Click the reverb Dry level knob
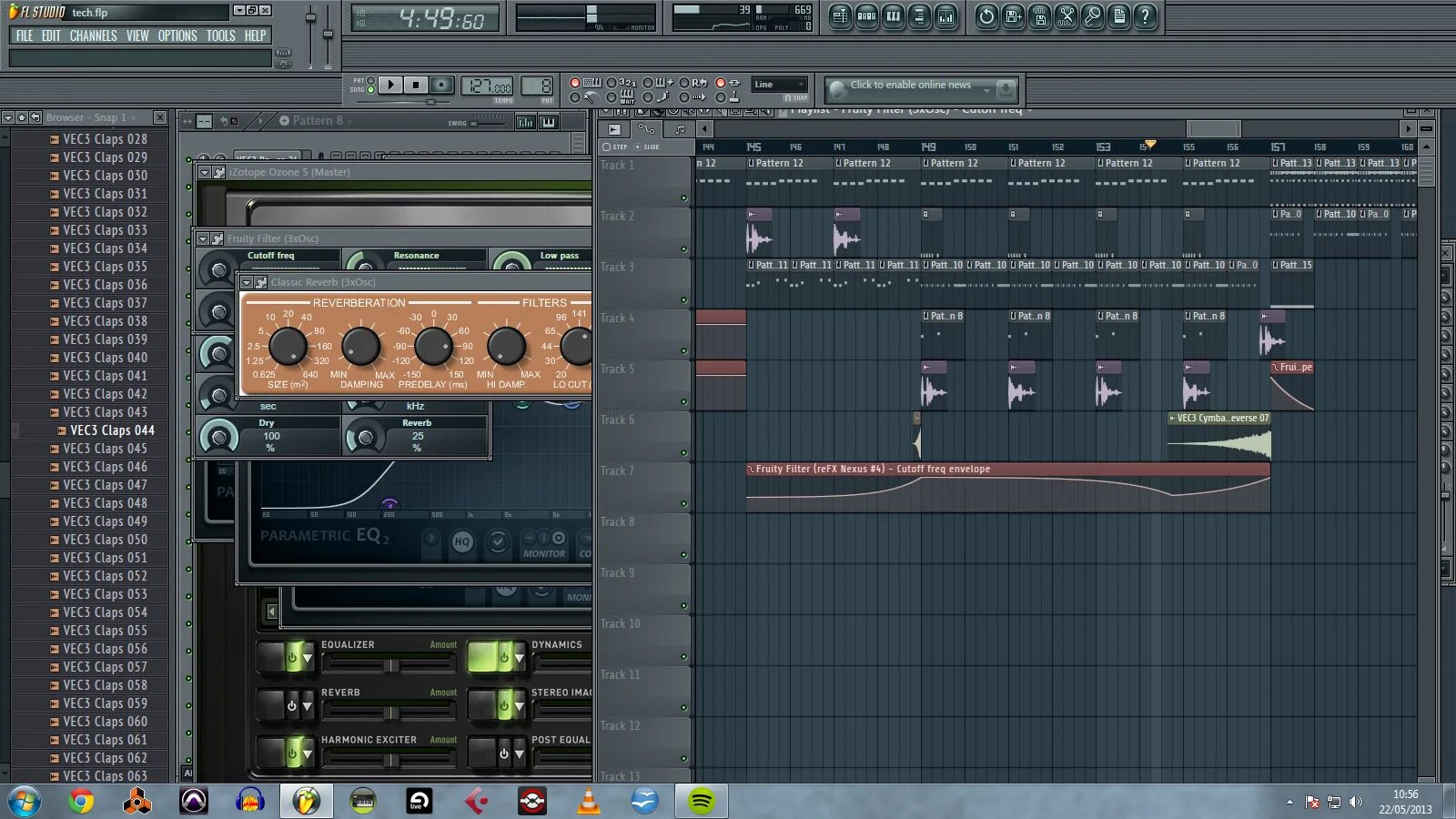The width and height of the screenshot is (1456, 819). point(218,438)
